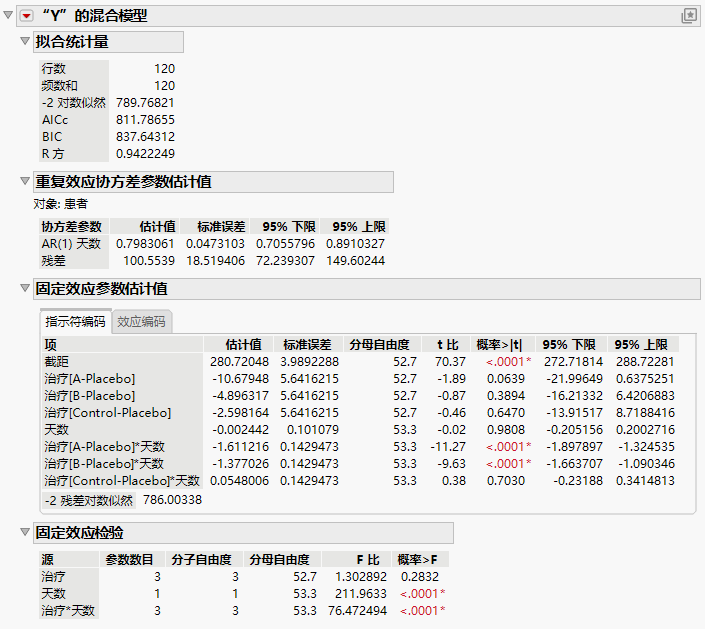Screen dimensions: 705x629
Task: Click the p-value 0.0639
Action: pyautogui.click(x=506, y=379)
